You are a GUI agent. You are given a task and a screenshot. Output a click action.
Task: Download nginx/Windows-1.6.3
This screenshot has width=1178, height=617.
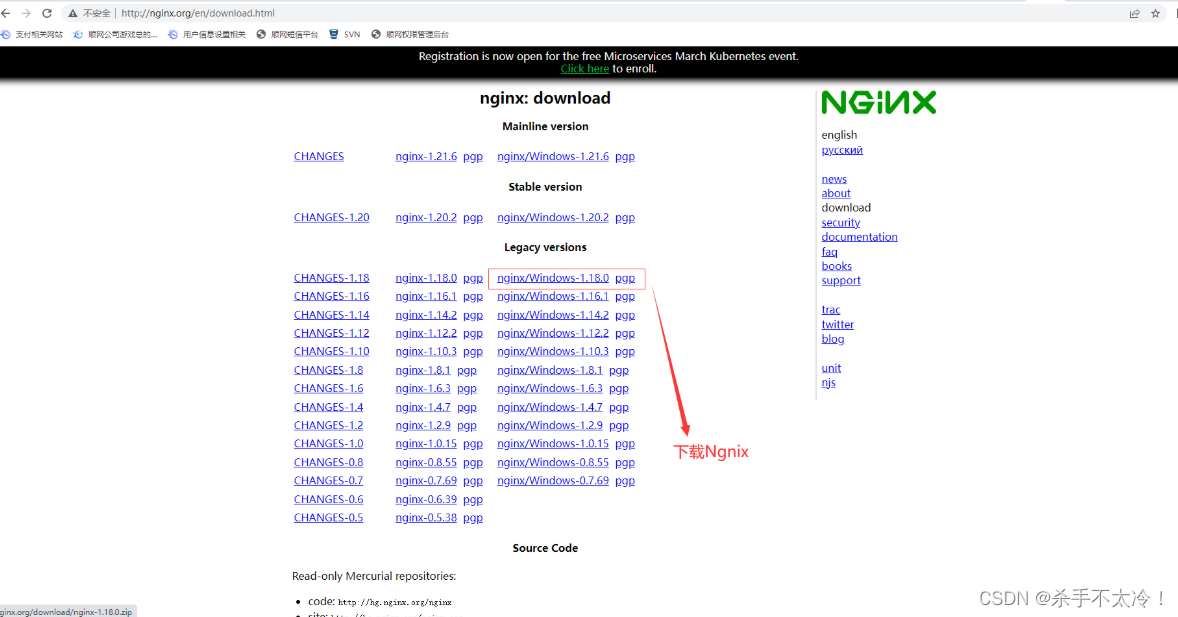coord(550,389)
